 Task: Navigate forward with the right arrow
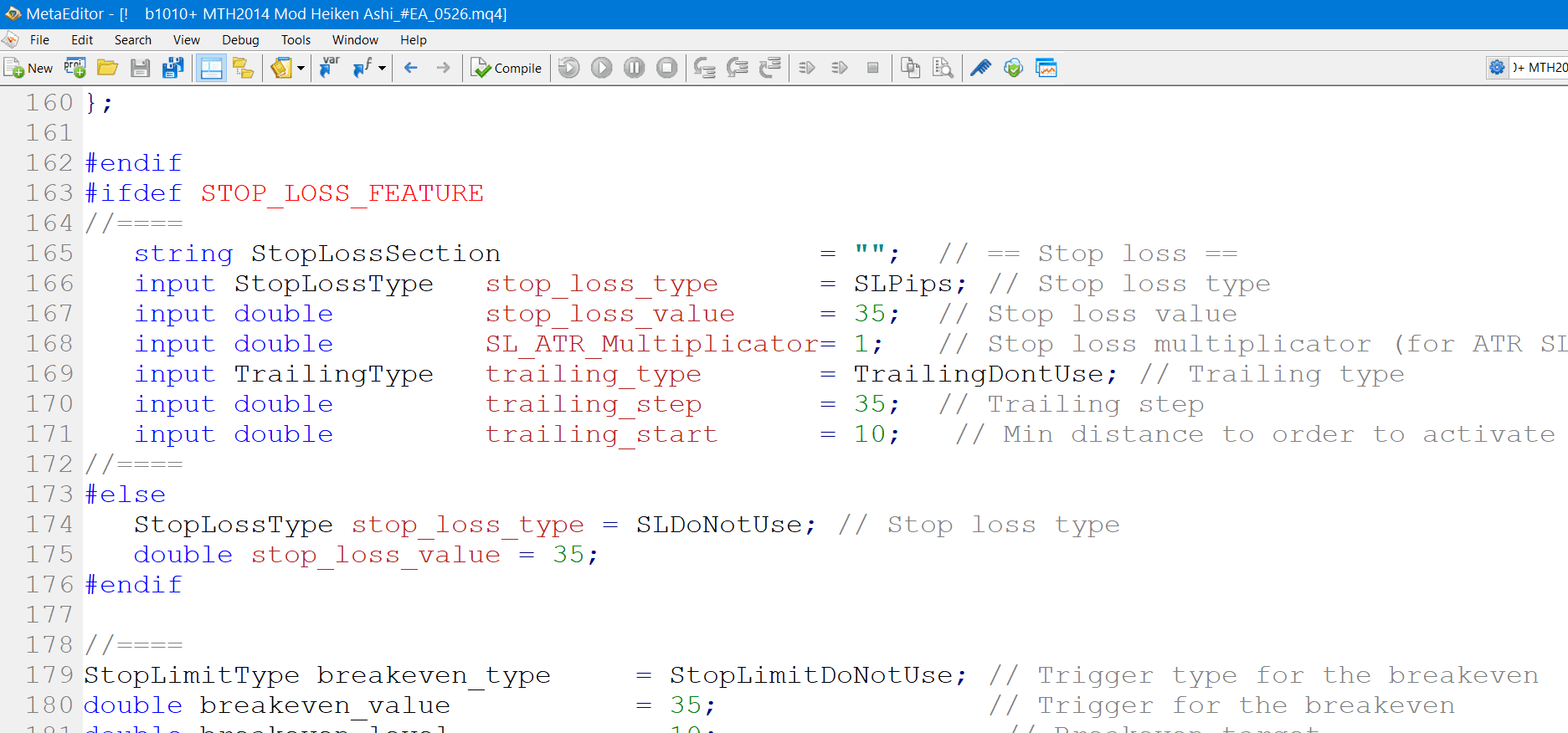click(444, 68)
